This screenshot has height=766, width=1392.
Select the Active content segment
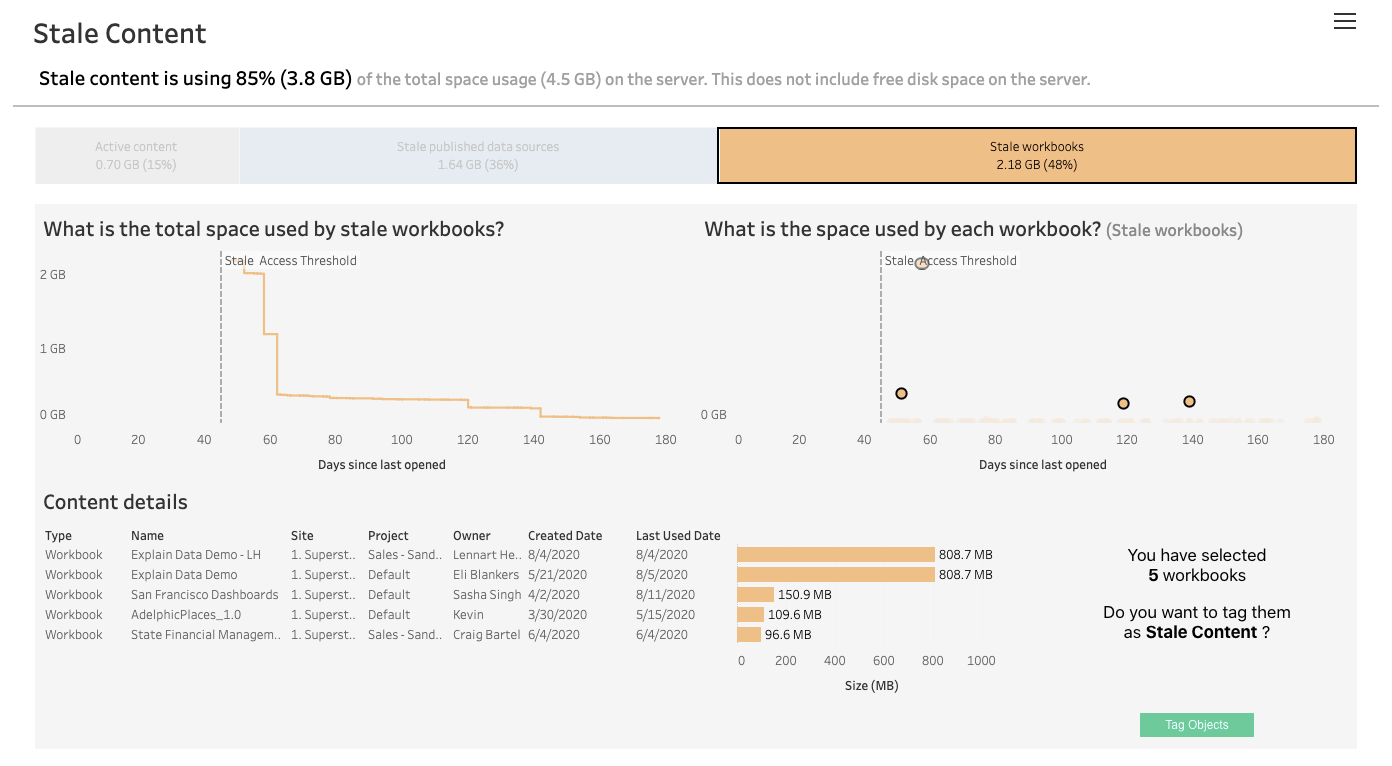tap(136, 156)
